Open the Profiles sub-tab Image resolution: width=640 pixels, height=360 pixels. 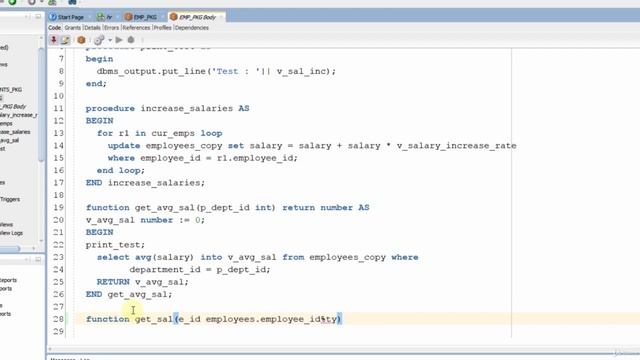(x=162, y=28)
